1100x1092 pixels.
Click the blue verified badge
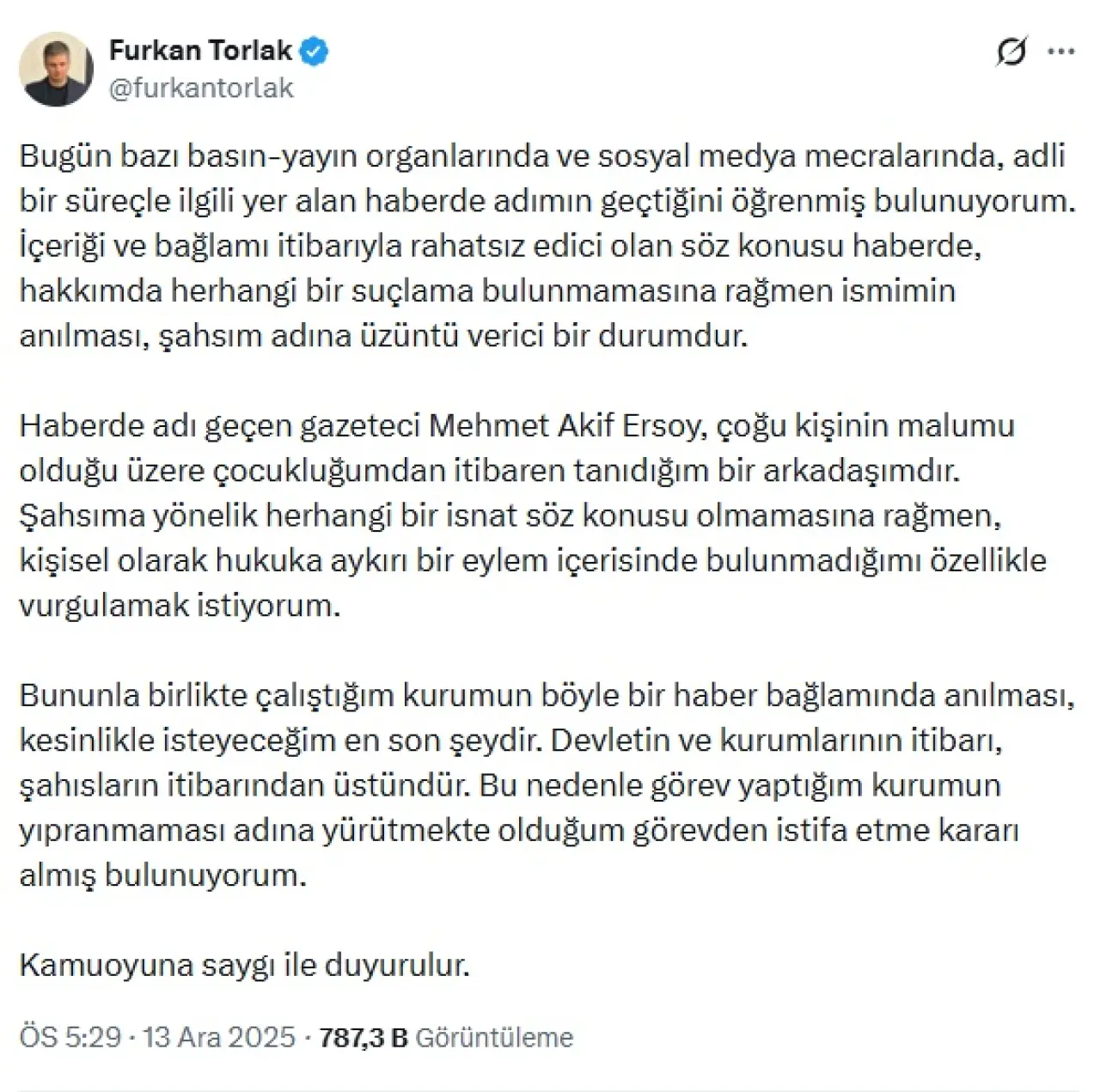click(315, 52)
